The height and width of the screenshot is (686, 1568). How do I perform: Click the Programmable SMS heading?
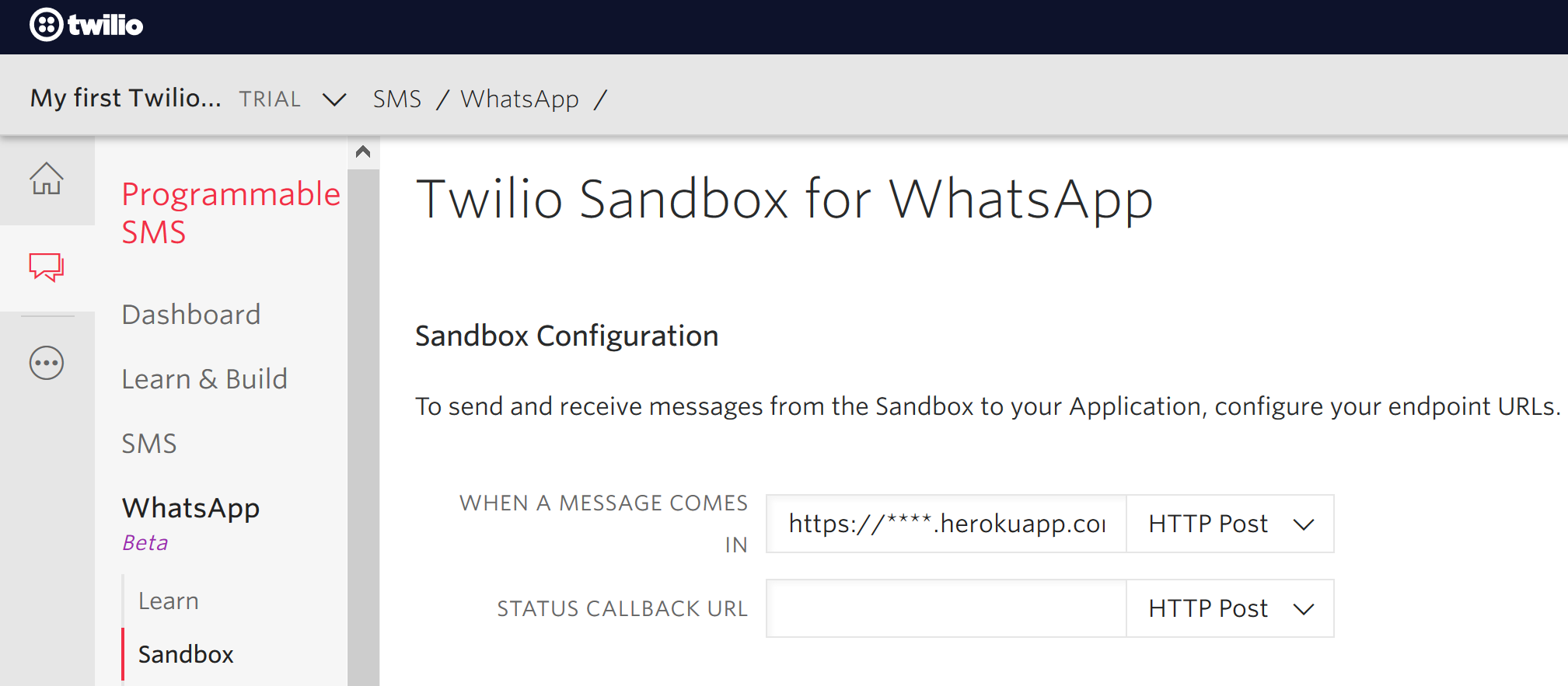pyautogui.click(x=231, y=212)
